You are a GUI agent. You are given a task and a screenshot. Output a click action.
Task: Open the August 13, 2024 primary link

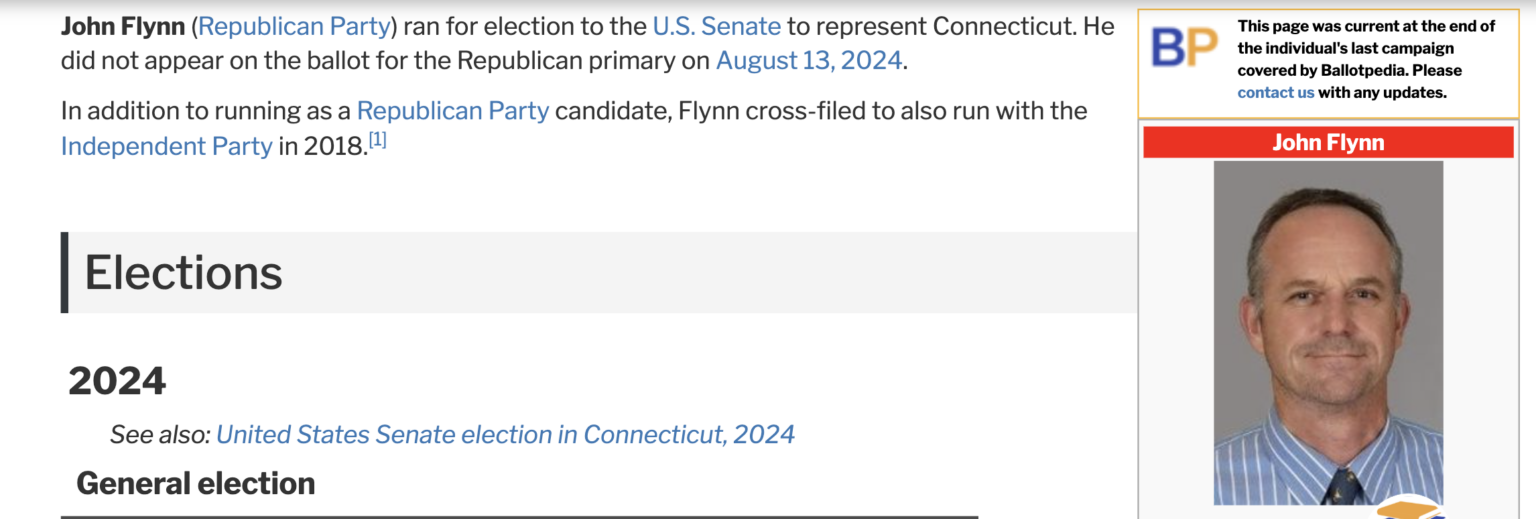[809, 61]
